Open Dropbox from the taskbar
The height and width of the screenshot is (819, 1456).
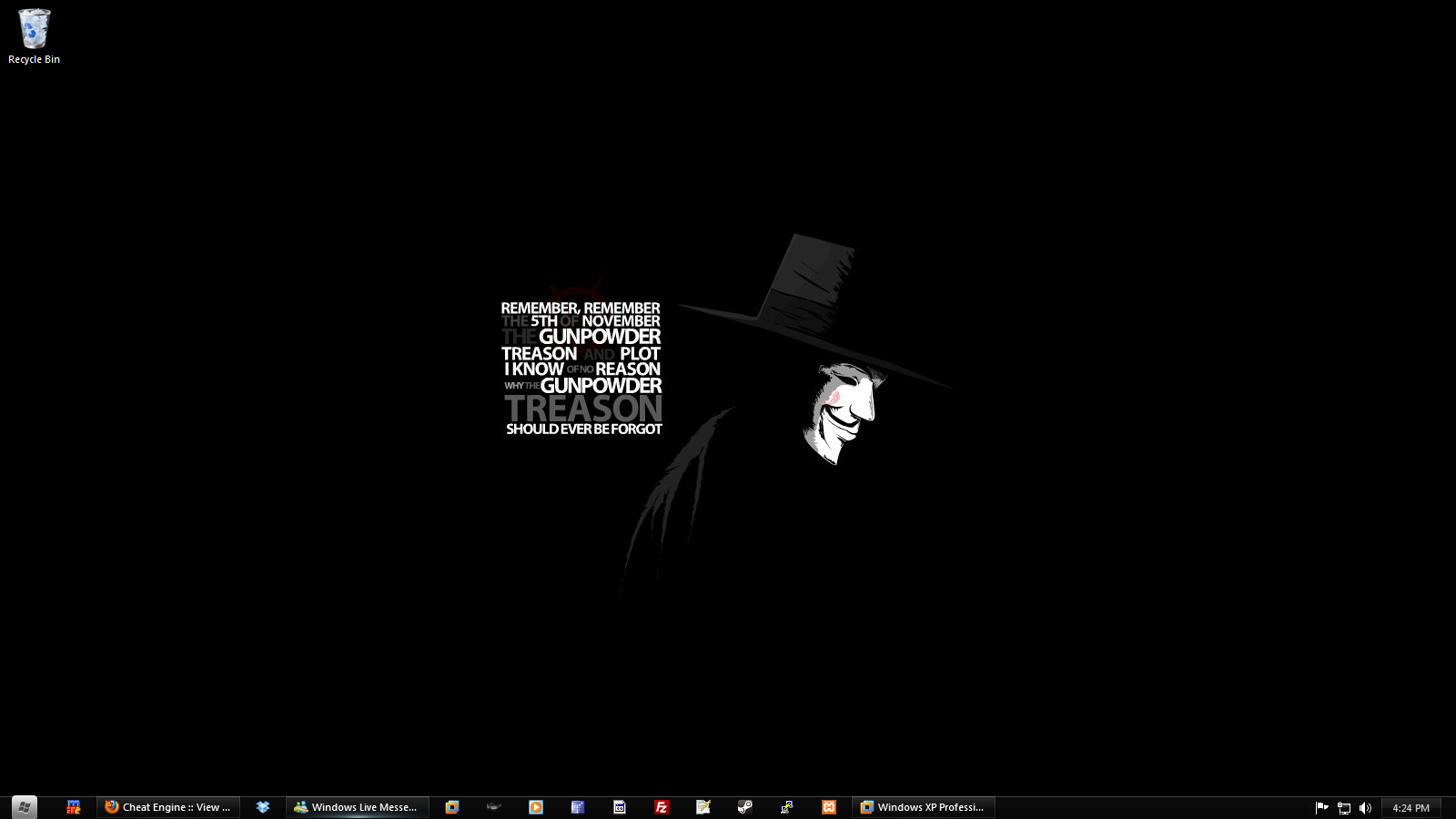point(263,807)
